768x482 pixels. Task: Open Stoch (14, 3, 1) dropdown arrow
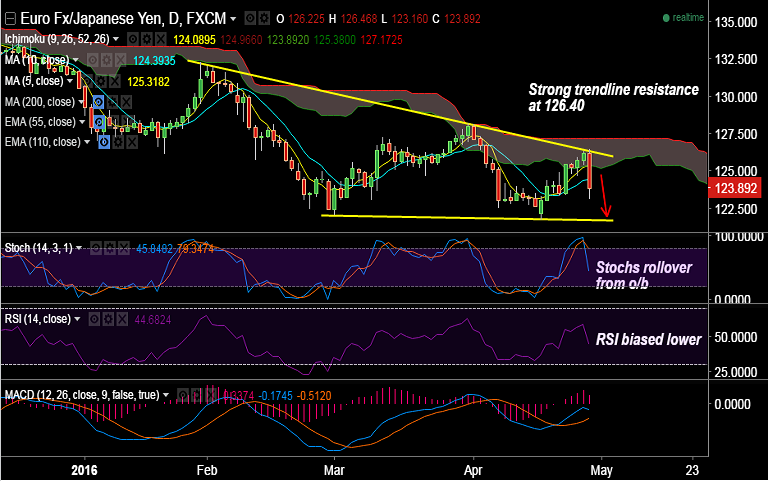79,248
